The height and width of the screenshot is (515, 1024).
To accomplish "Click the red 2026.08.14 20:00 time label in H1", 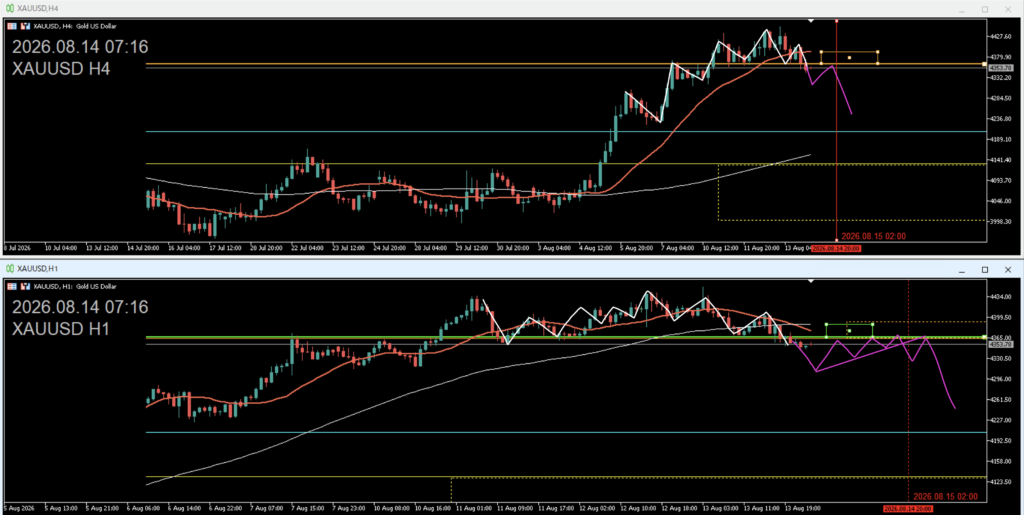I will point(908,508).
